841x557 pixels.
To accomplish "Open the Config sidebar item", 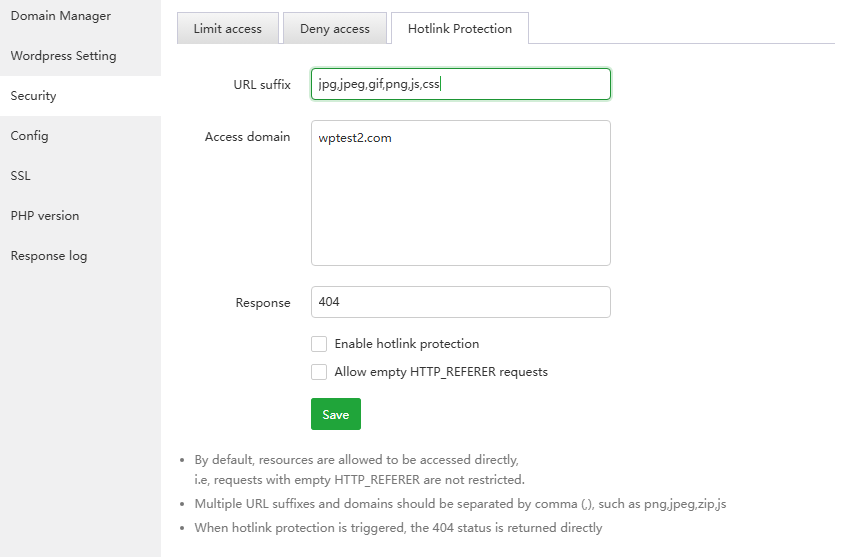I will 30,136.
